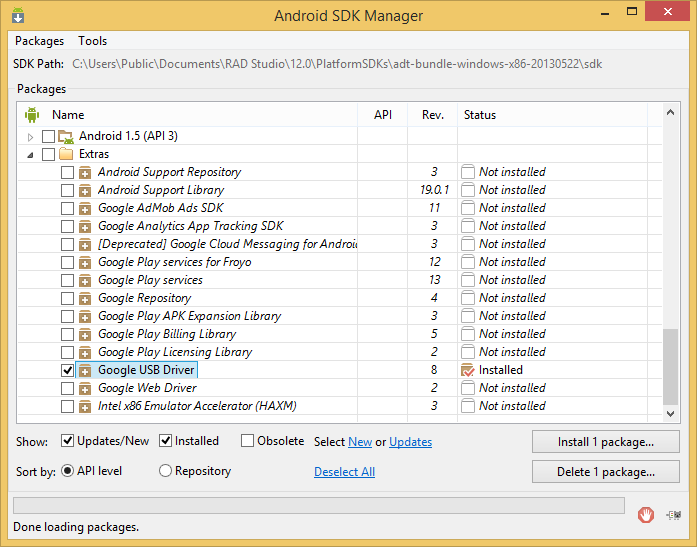
Task: Click the Select New link
Action: click(360, 442)
